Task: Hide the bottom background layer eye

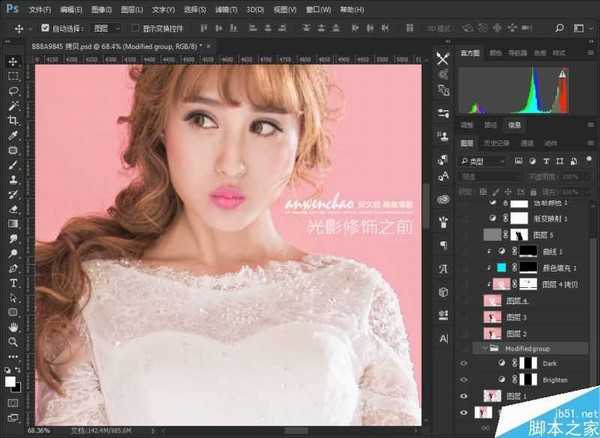Action: point(464,413)
